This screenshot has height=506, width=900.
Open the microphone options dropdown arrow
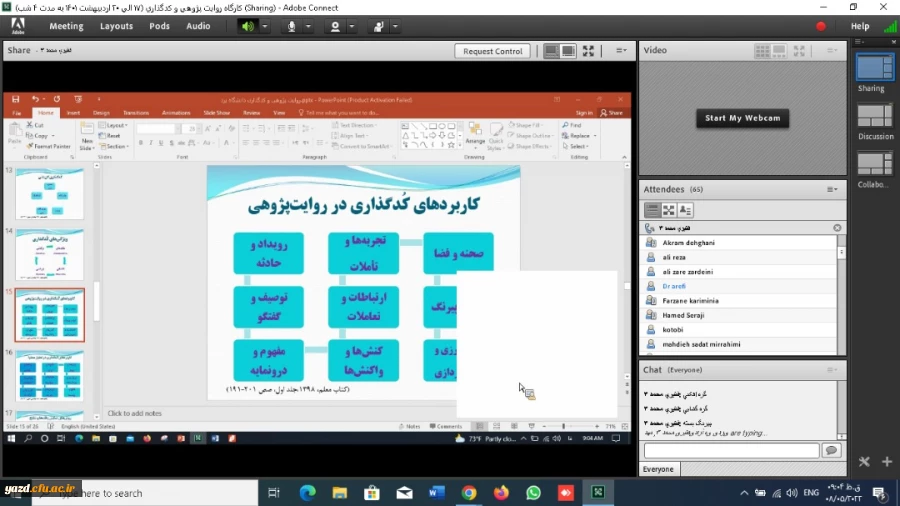308,26
